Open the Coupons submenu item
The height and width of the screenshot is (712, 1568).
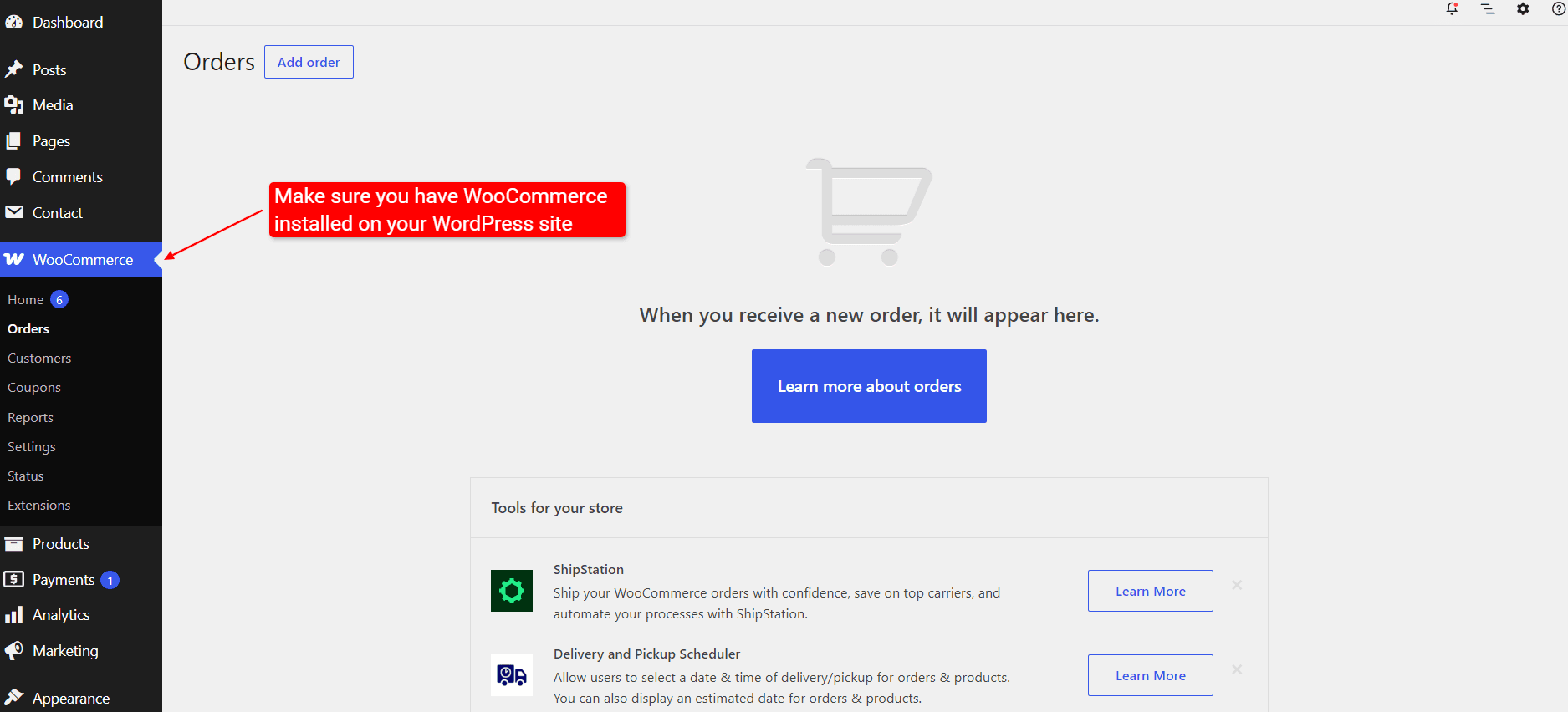34,388
